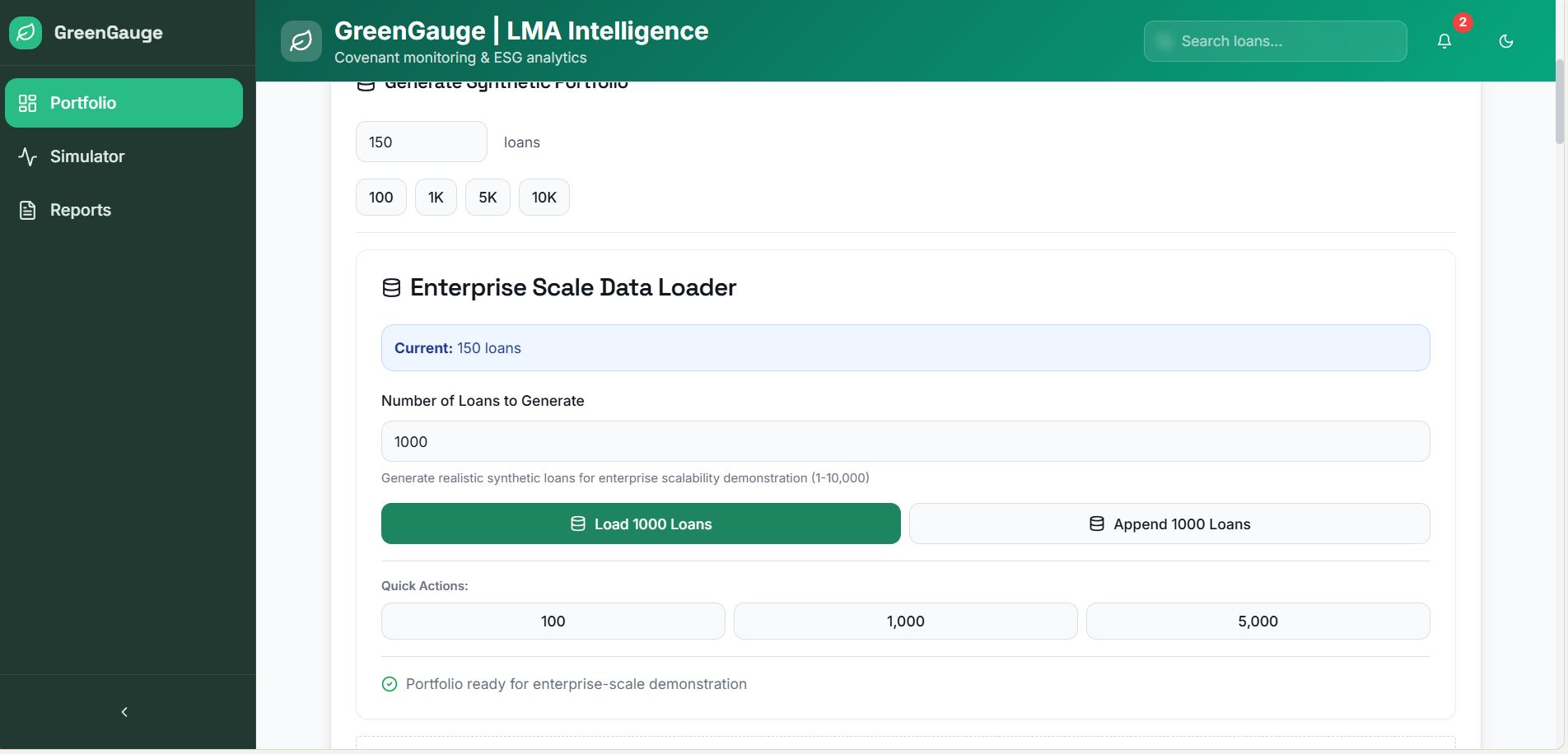
Task: Click the Number of Loans to Generate field
Action: (905, 442)
